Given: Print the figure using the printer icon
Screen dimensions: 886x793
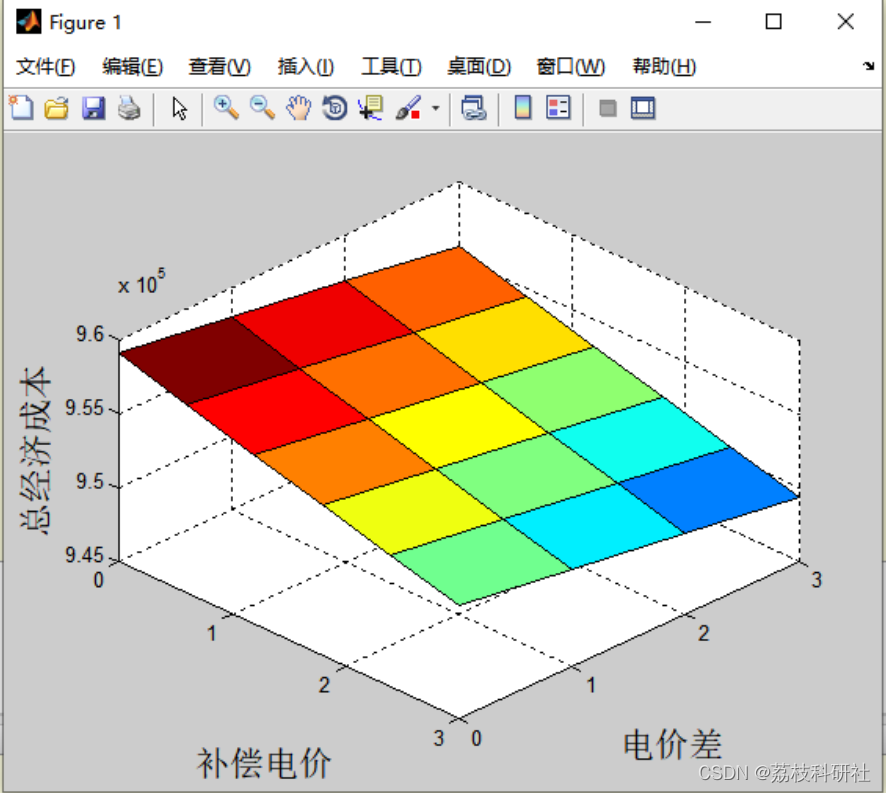Looking at the screenshot, I should pos(129,107).
